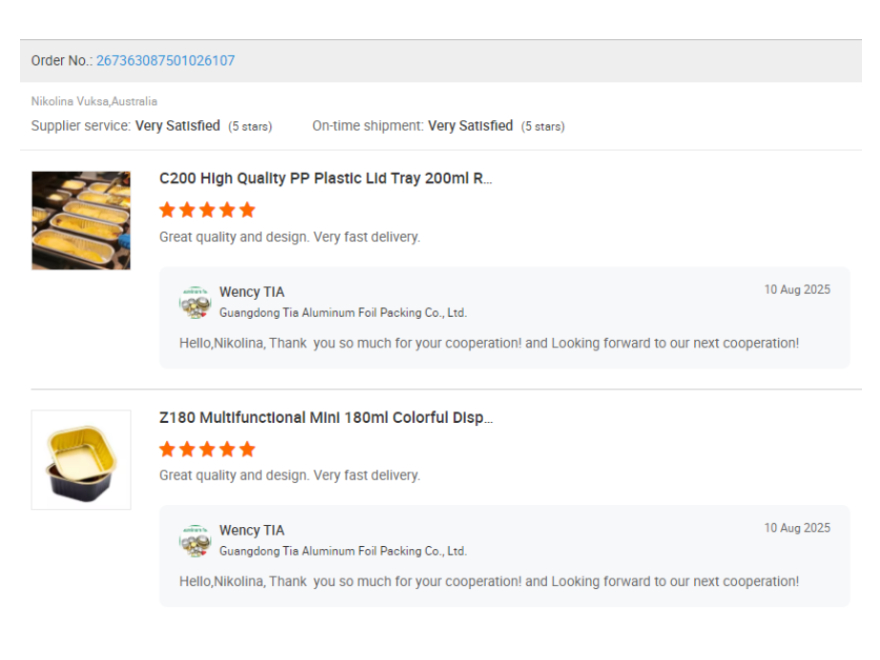The width and height of the screenshot is (880, 660).
Task: Open C200 plastic lid tray product thumbnail
Action: pyautogui.click(x=81, y=221)
